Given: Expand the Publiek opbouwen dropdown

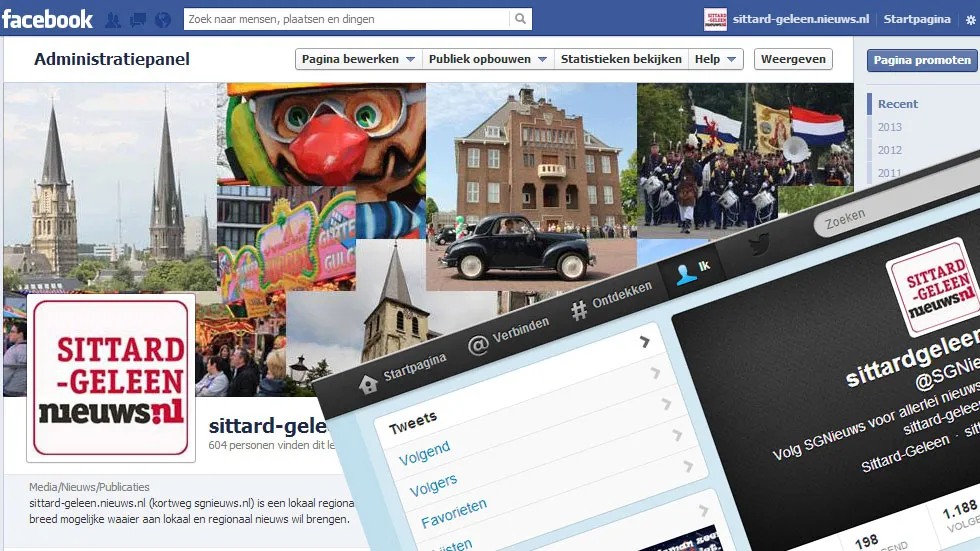Looking at the screenshot, I should (x=488, y=59).
